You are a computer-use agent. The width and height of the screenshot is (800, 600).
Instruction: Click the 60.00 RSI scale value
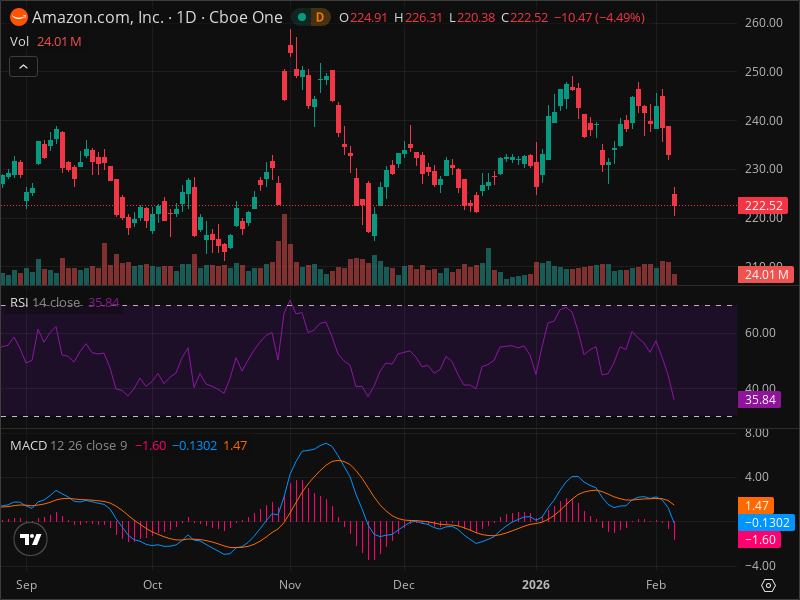760,333
